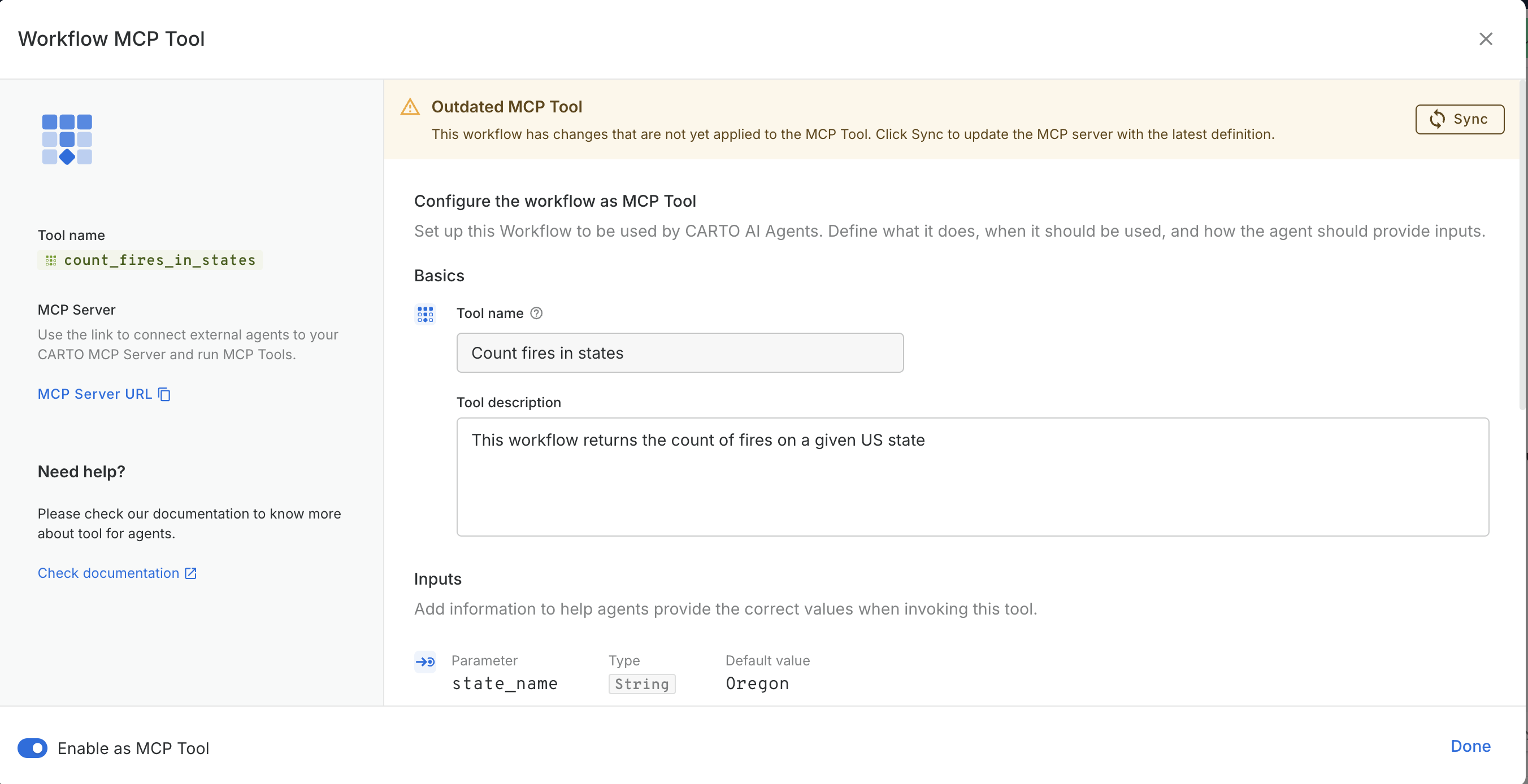The height and width of the screenshot is (784, 1528).
Task: Open the external link icon next to Check documentation
Action: click(190, 573)
